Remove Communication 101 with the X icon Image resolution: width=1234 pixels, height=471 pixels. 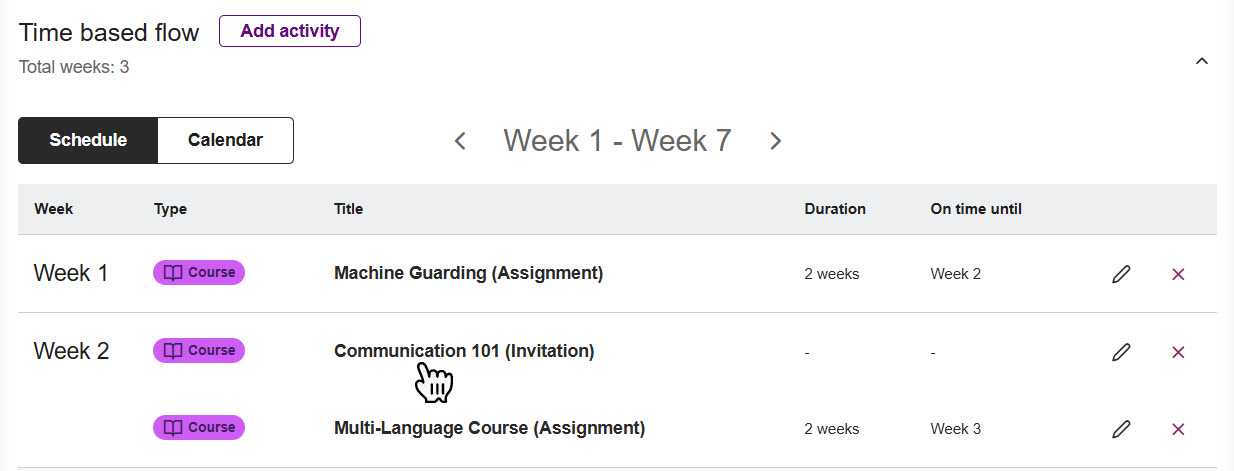click(x=1178, y=351)
